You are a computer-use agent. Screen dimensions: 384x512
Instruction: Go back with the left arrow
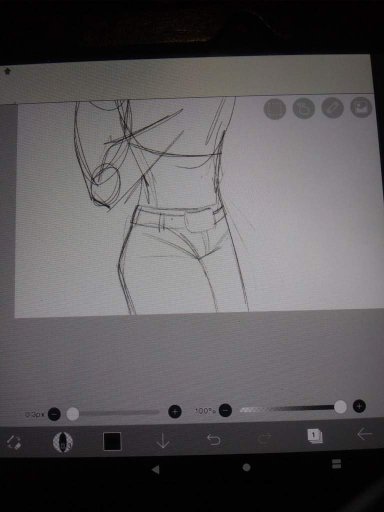[x=364, y=434]
